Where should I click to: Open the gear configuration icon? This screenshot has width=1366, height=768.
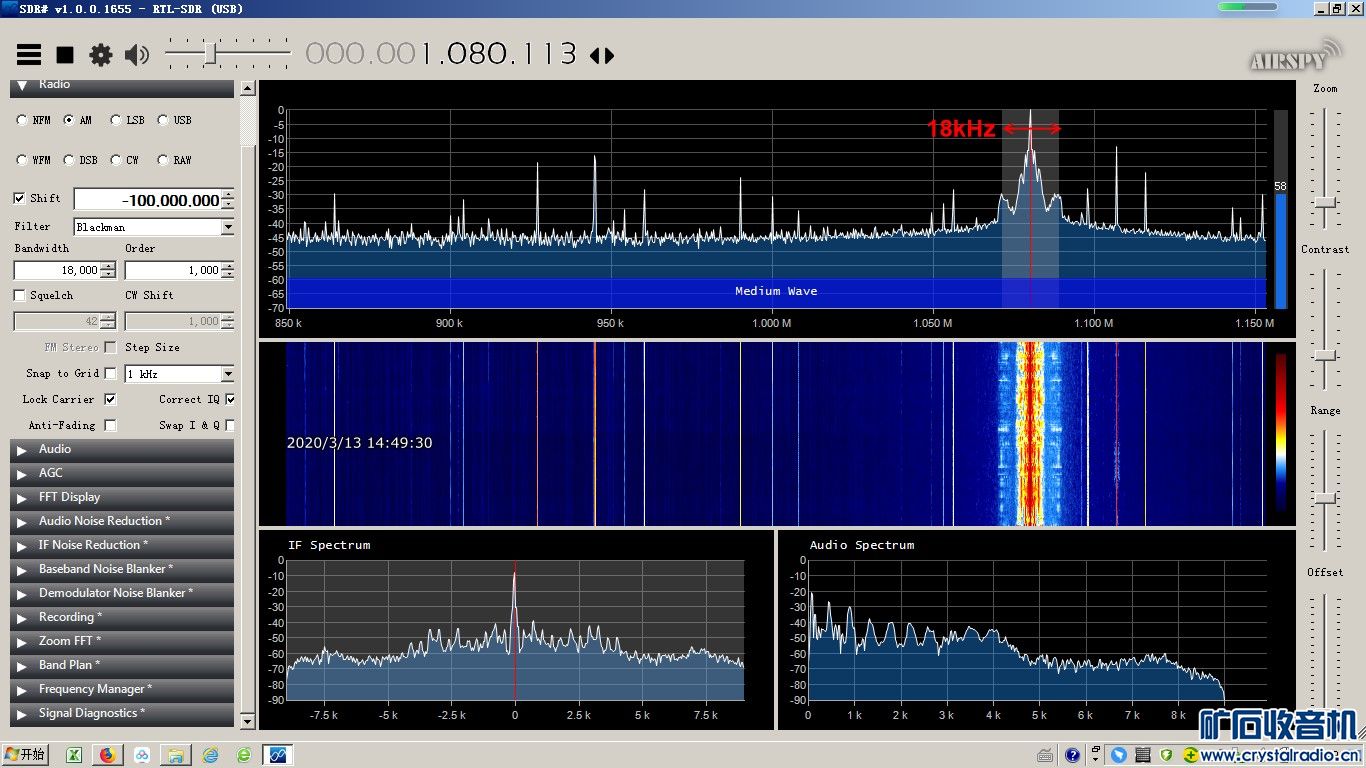(x=101, y=55)
